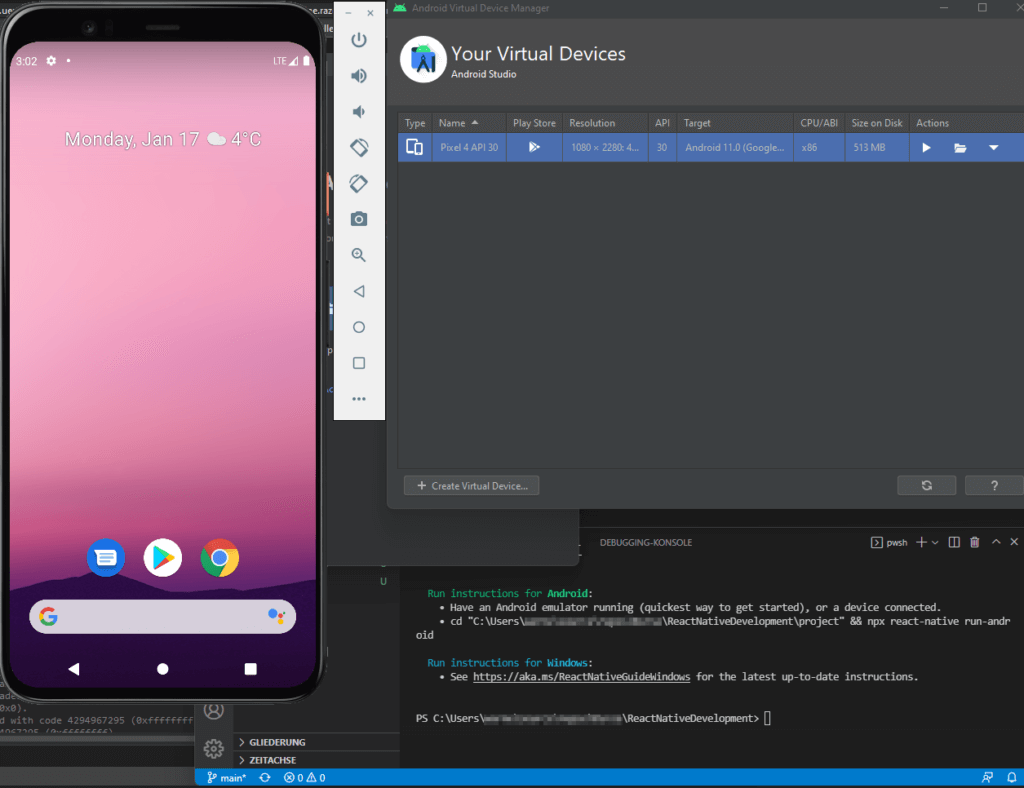
Task: Open extended controls via three-dots icon
Action: [358, 399]
